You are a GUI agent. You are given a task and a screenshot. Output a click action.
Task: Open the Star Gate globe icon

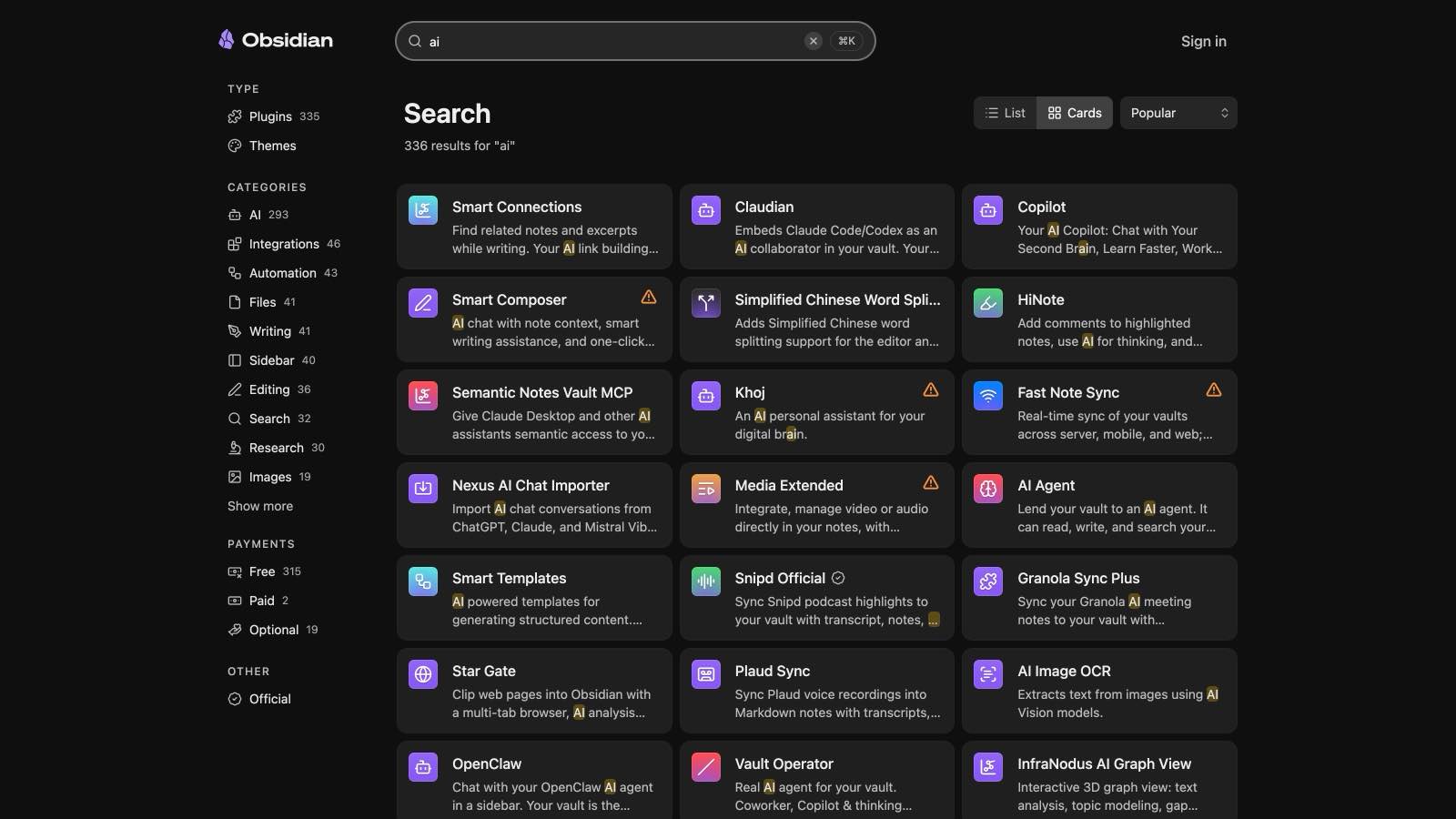pos(423,674)
